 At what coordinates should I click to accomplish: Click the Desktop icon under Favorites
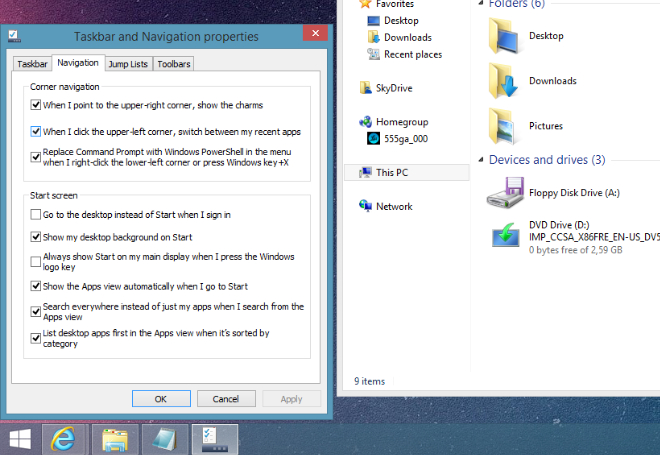click(x=373, y=21)
